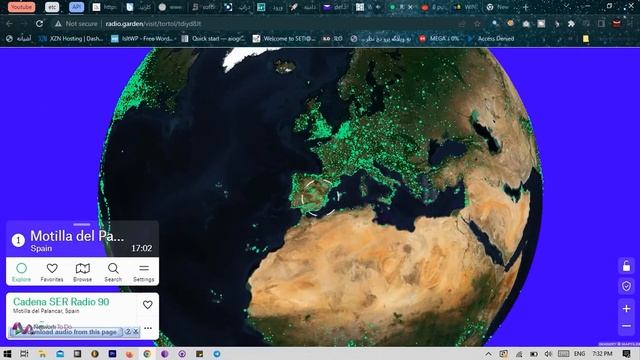Viewport: 640px width, 360px height.
Task: Click the Motilla del Pa... location header
Action: [x=77, y=236]
